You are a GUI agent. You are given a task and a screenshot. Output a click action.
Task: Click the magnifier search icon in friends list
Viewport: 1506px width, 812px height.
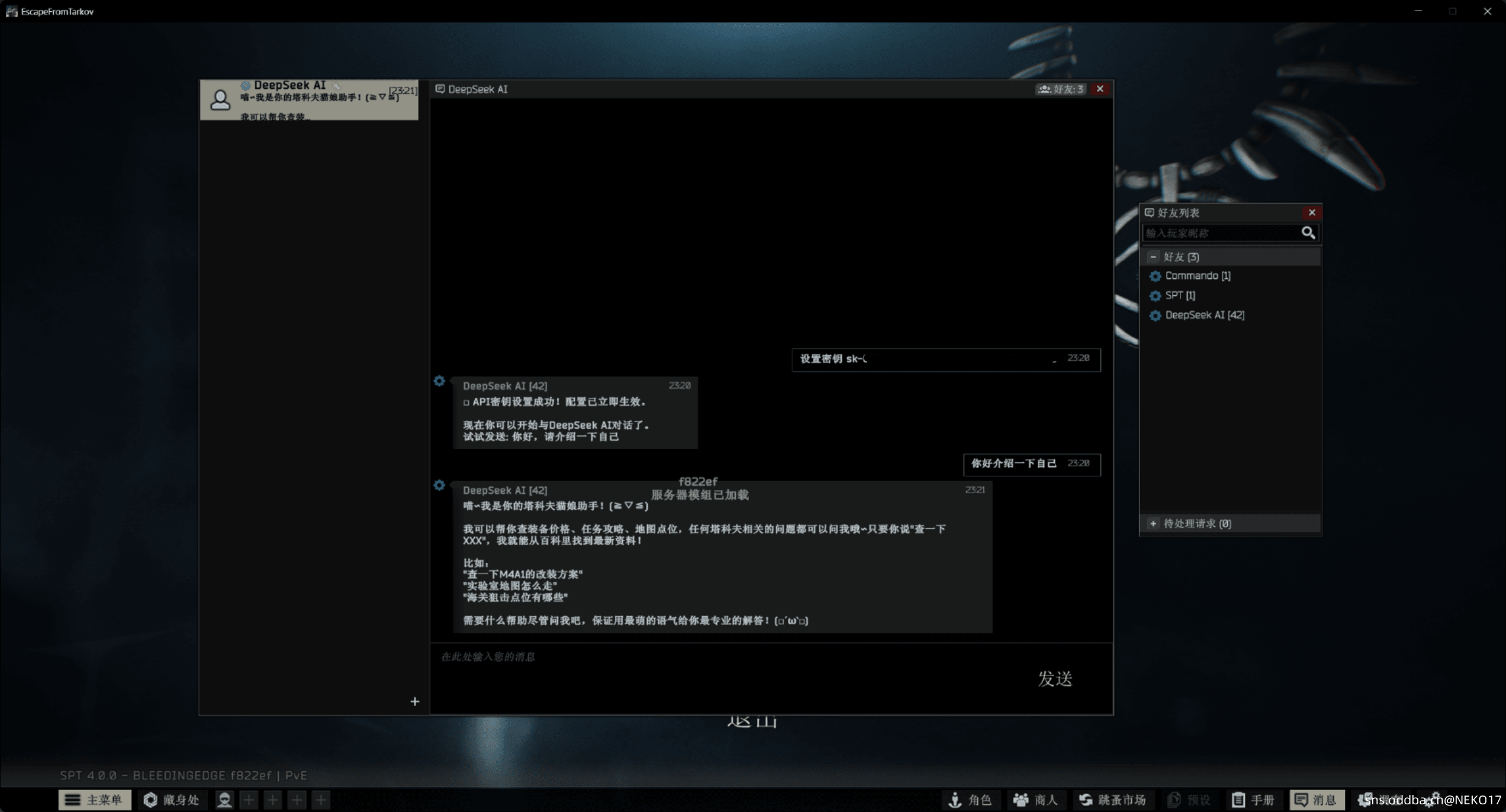1308,233
